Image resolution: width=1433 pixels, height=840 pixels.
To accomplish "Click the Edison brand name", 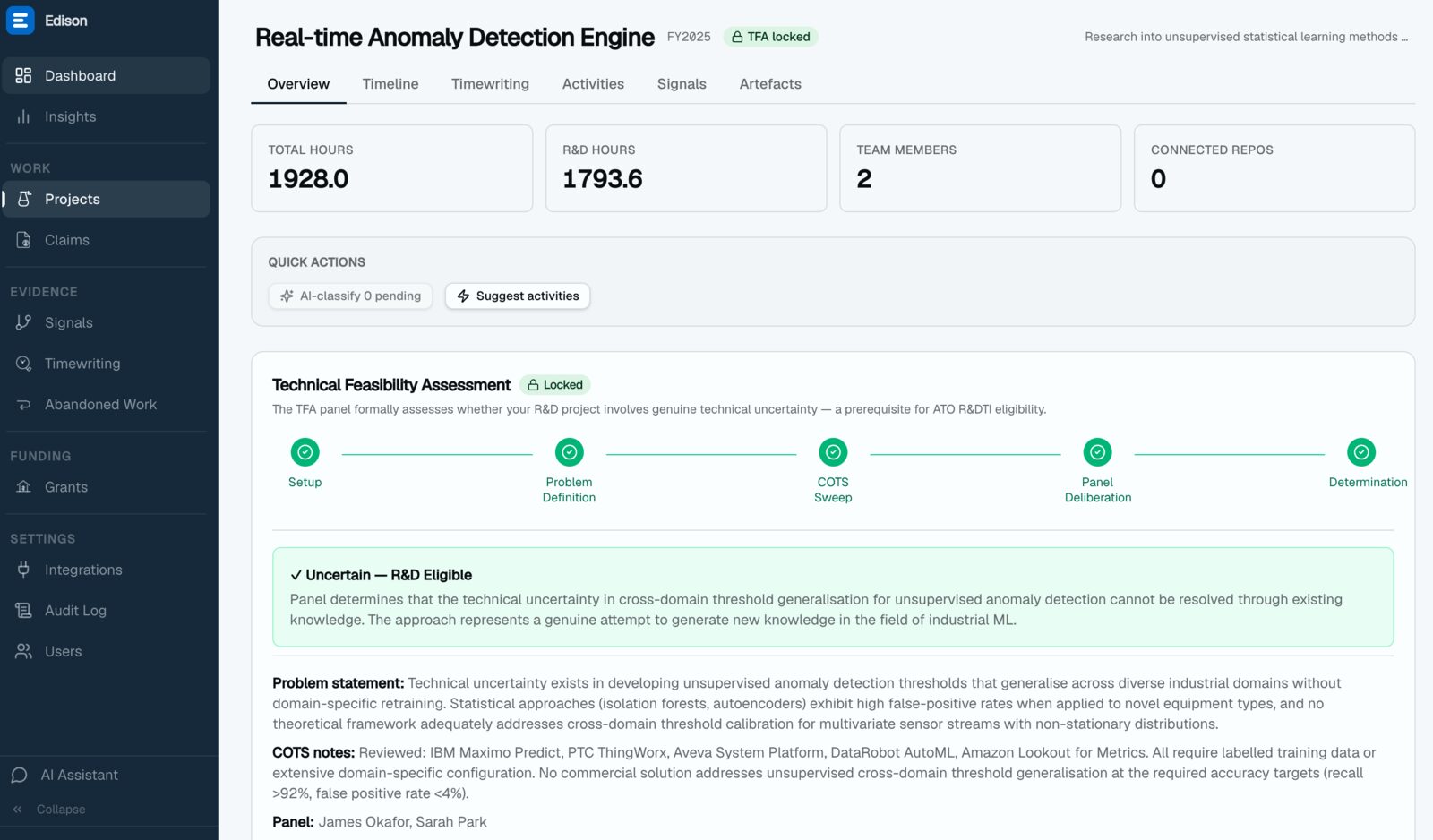I will [66, 21].
